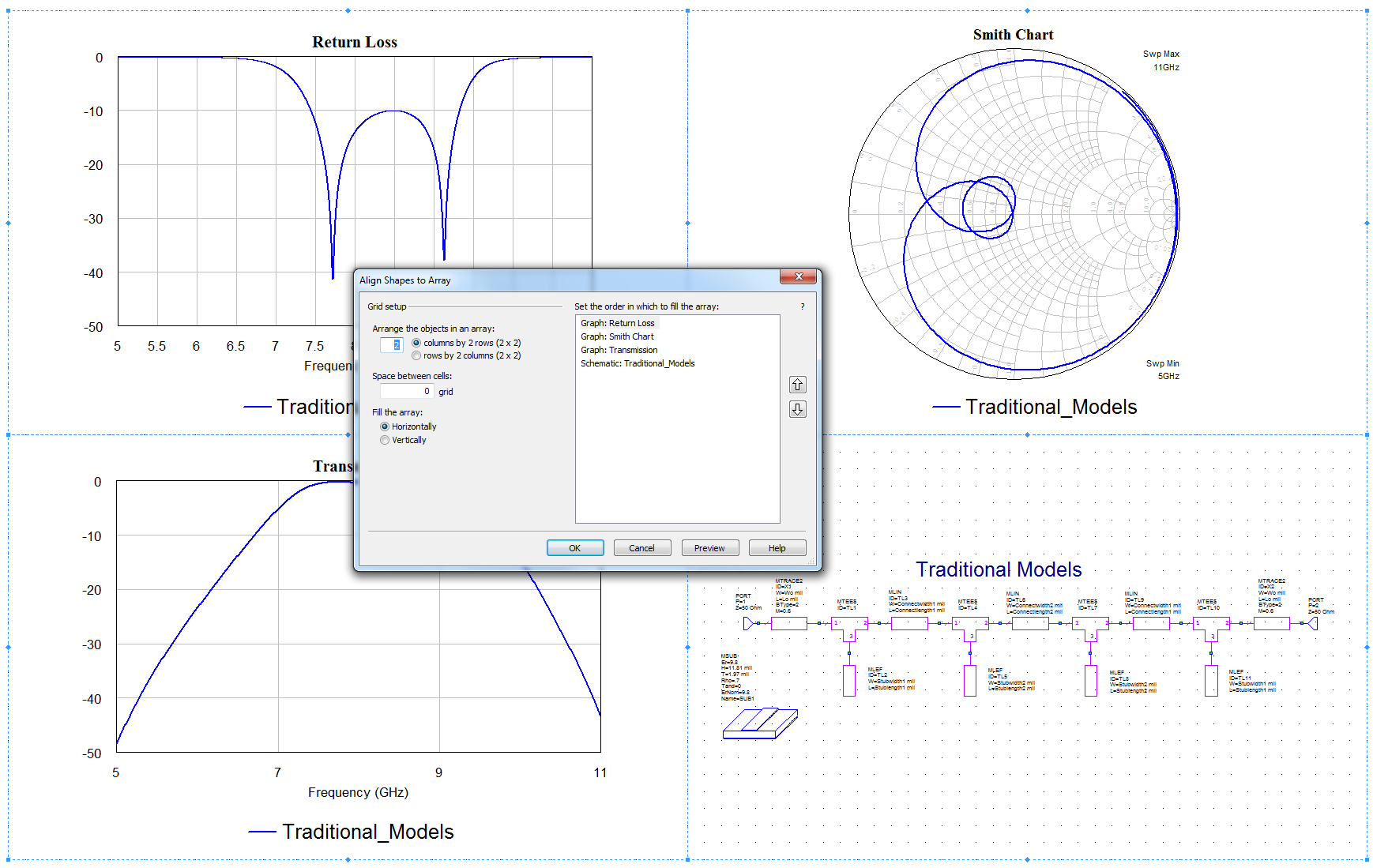Screen dimensions: 1373x868
Task: Select the MLIN TL9 line element
Action: pyautogui.click(x=1151, y=623)
